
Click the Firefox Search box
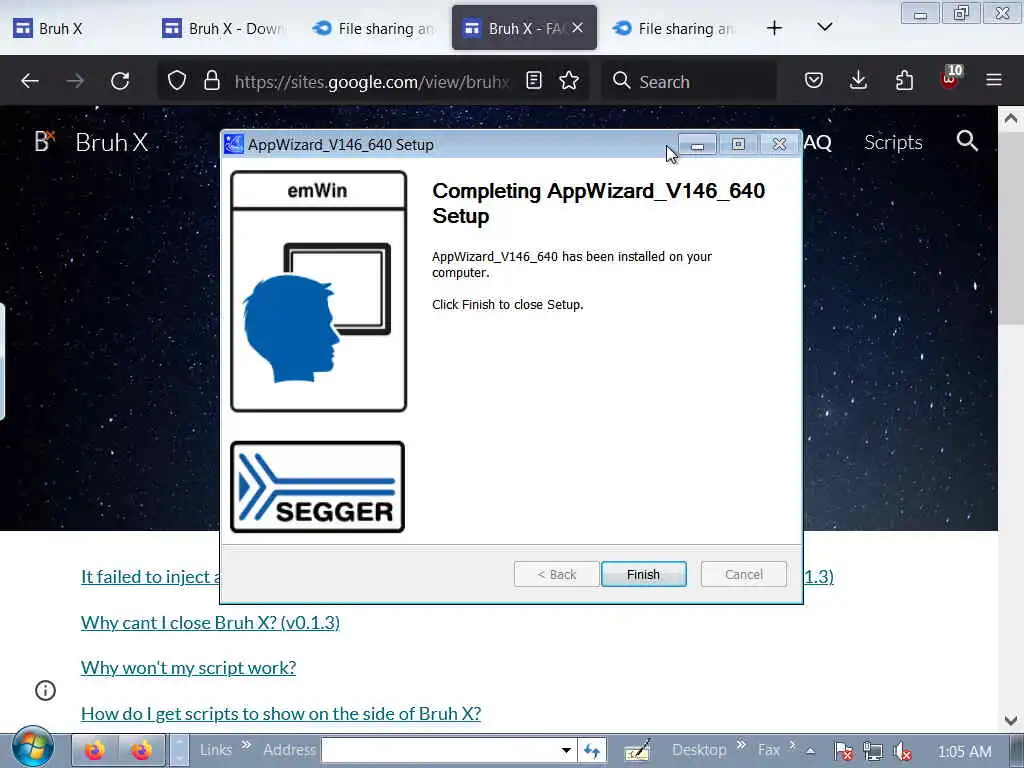(690, 81)
